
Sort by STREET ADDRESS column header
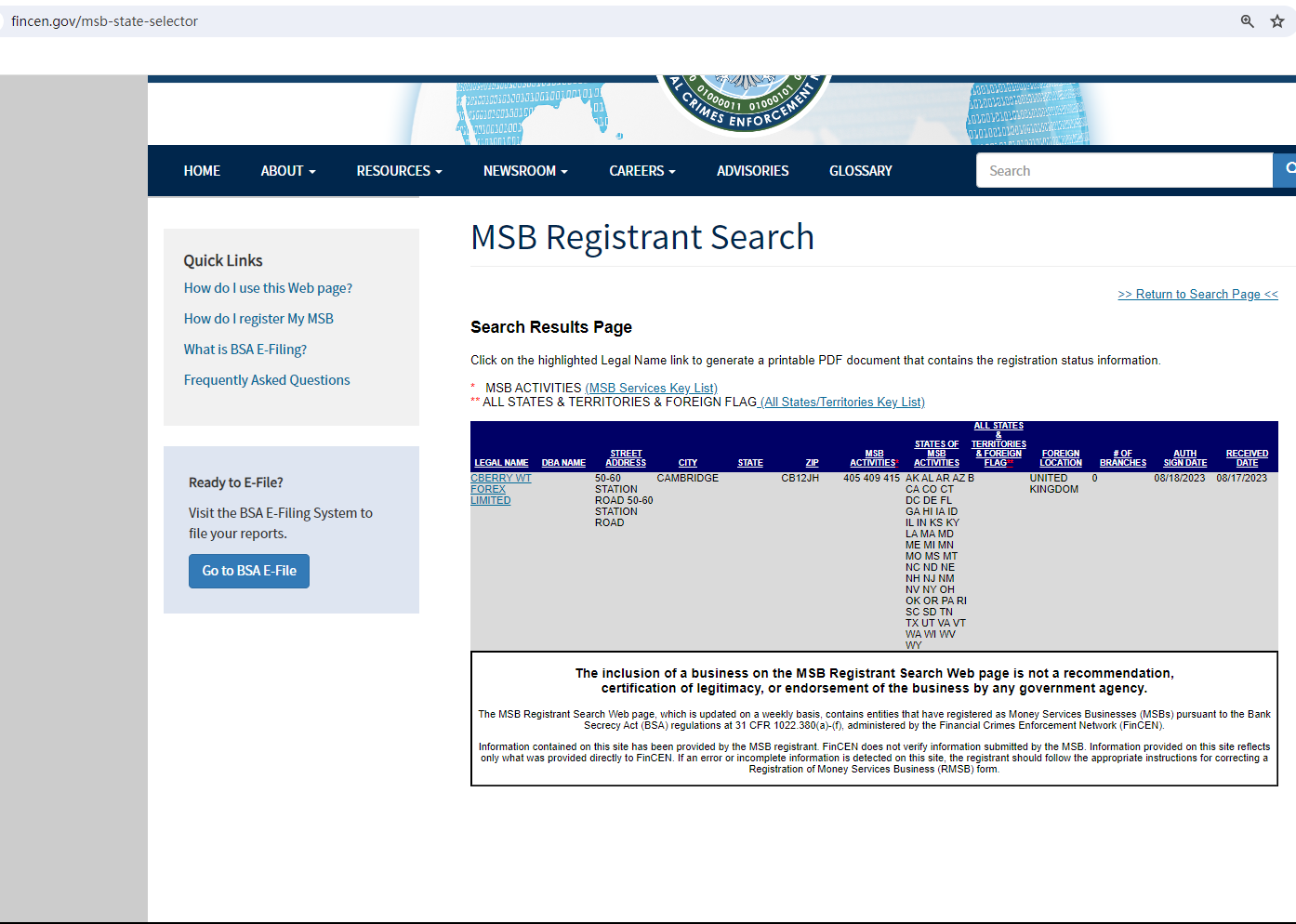click(626, 458)
